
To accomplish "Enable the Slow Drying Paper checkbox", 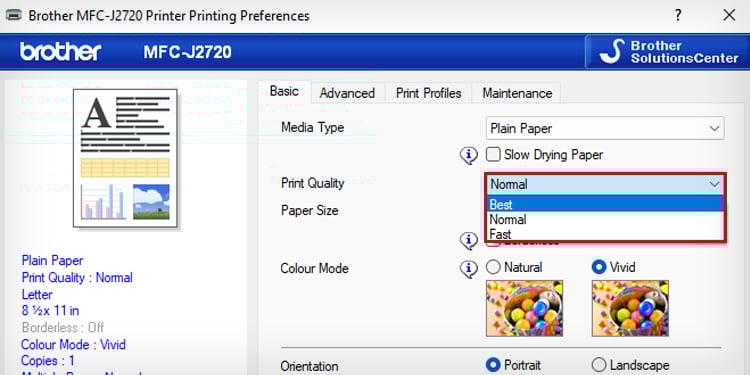I will pyautogui.click(x=493, y=155).
